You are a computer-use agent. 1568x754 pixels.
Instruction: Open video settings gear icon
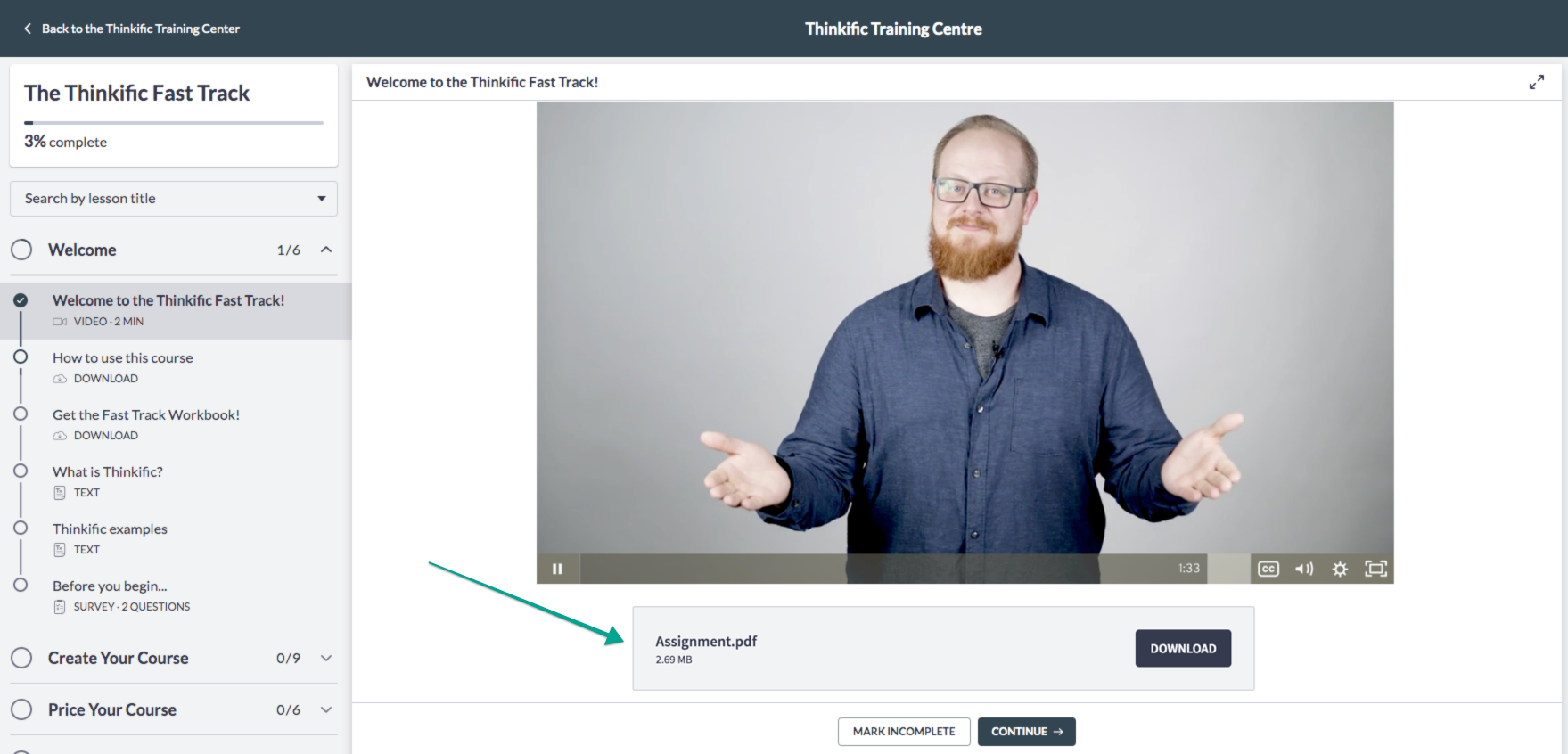tap(1340, 569)
